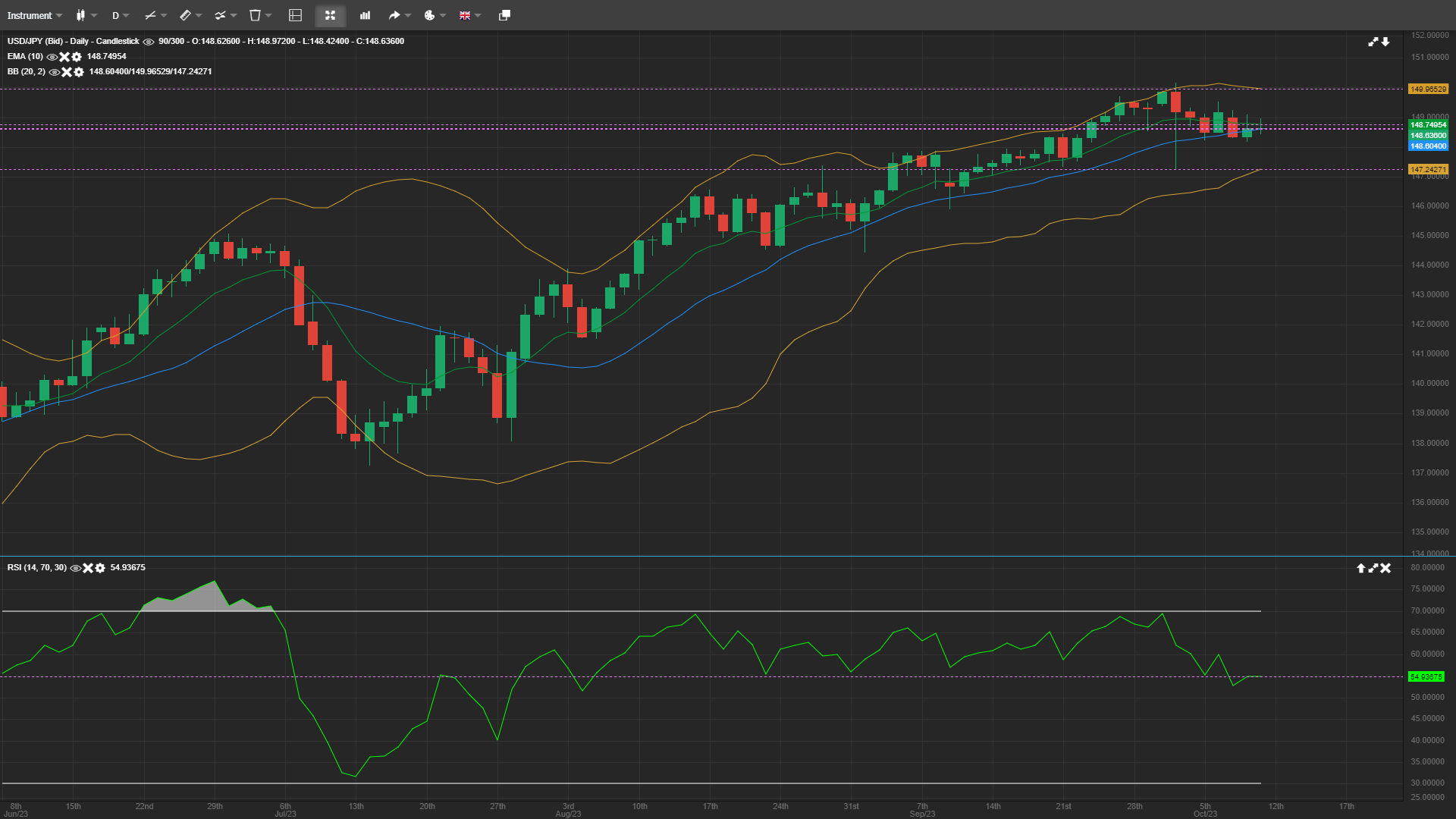
Task: Expand the share options dropdown arrow
Action: tap(408, 15)
